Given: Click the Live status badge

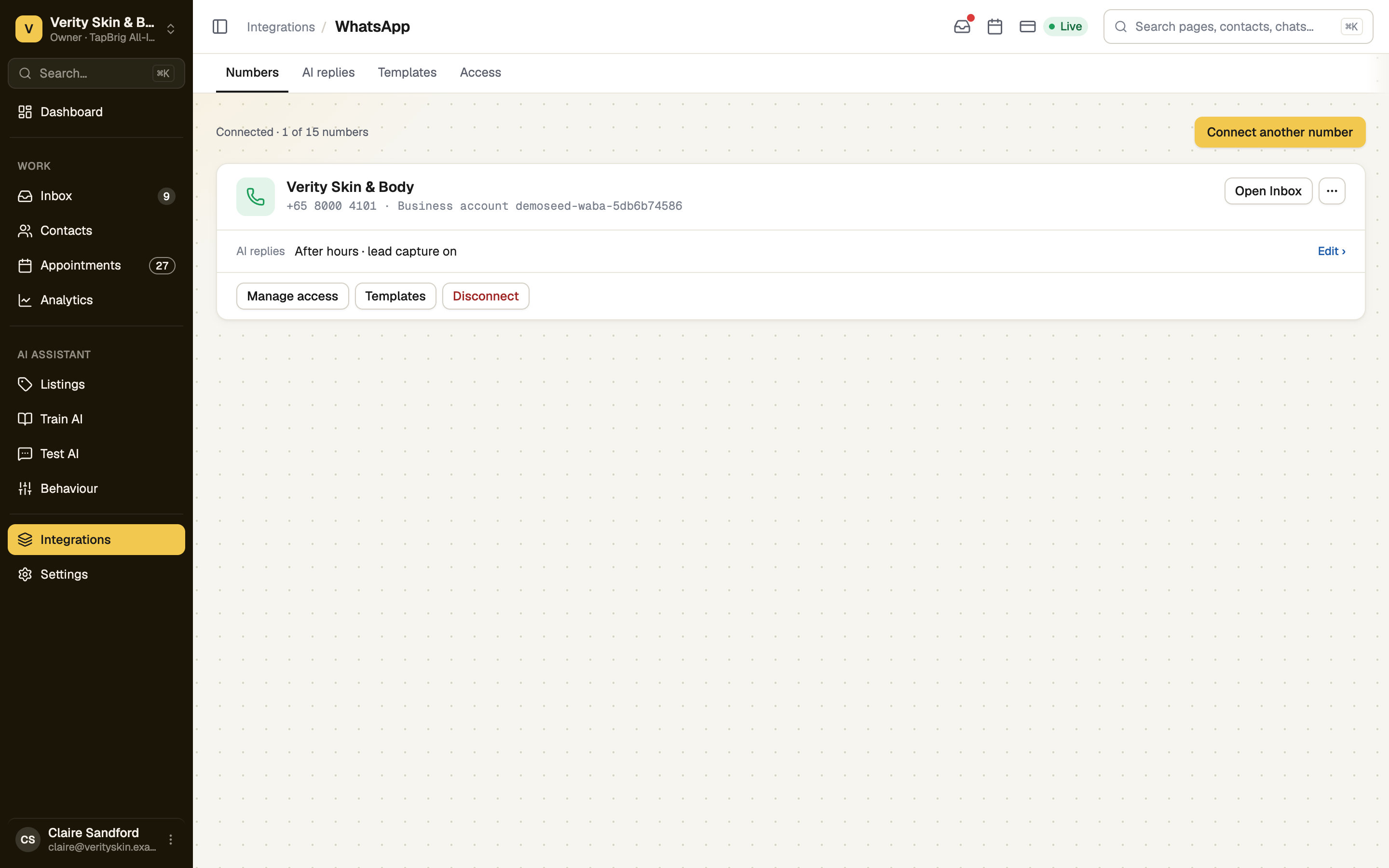Looking at the screenshot, I should click(x=1065, y=27).
